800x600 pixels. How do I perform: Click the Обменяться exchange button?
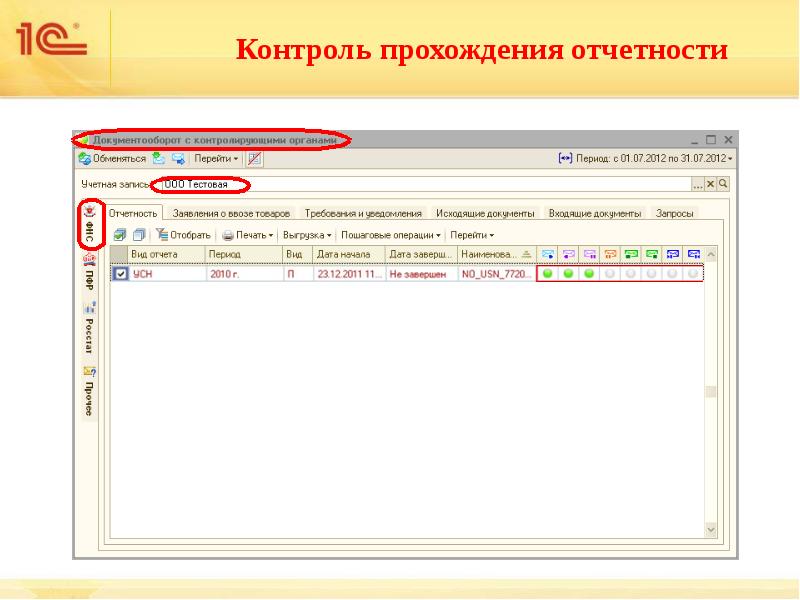point(111,158)
